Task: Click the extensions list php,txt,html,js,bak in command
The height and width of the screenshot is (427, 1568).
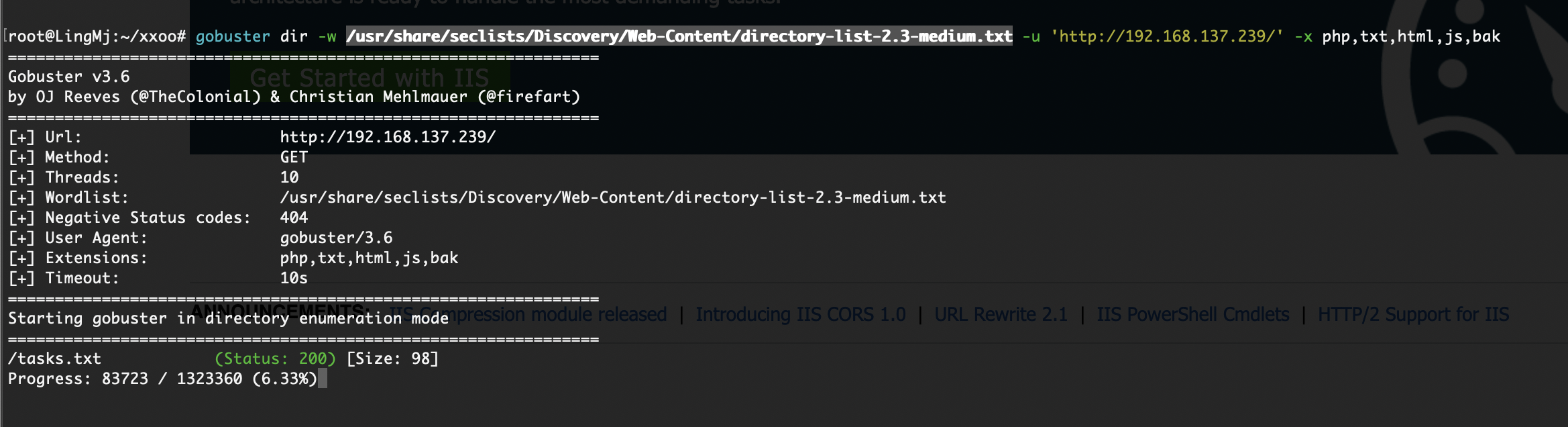Action: 1411,36
